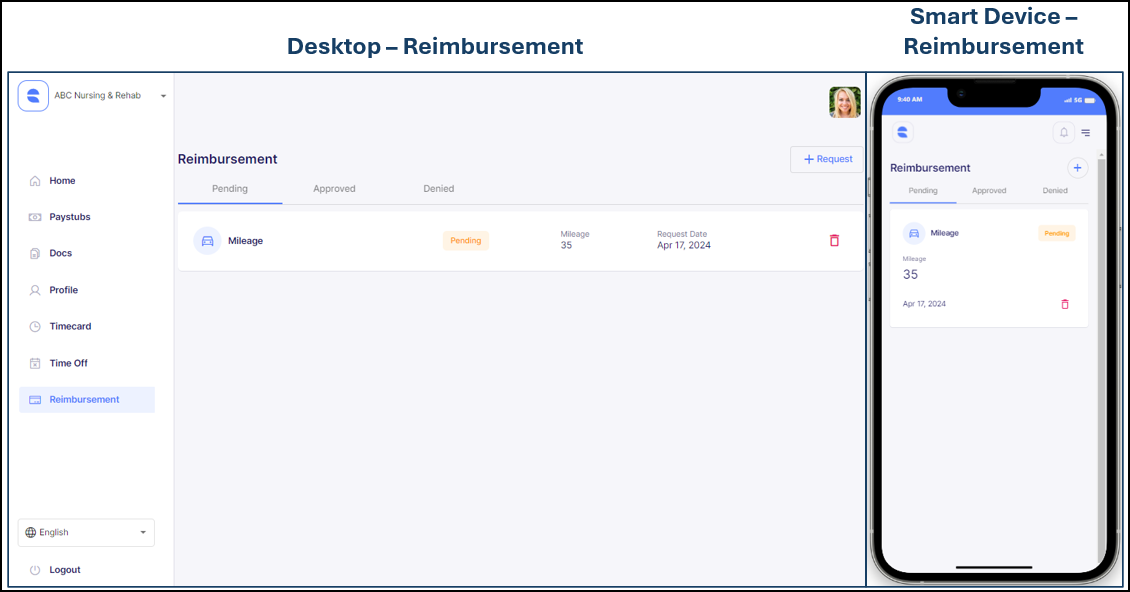1130x592 pixels.
Task: Open the user profile avatar photo
Action: (x=844, y=102)
